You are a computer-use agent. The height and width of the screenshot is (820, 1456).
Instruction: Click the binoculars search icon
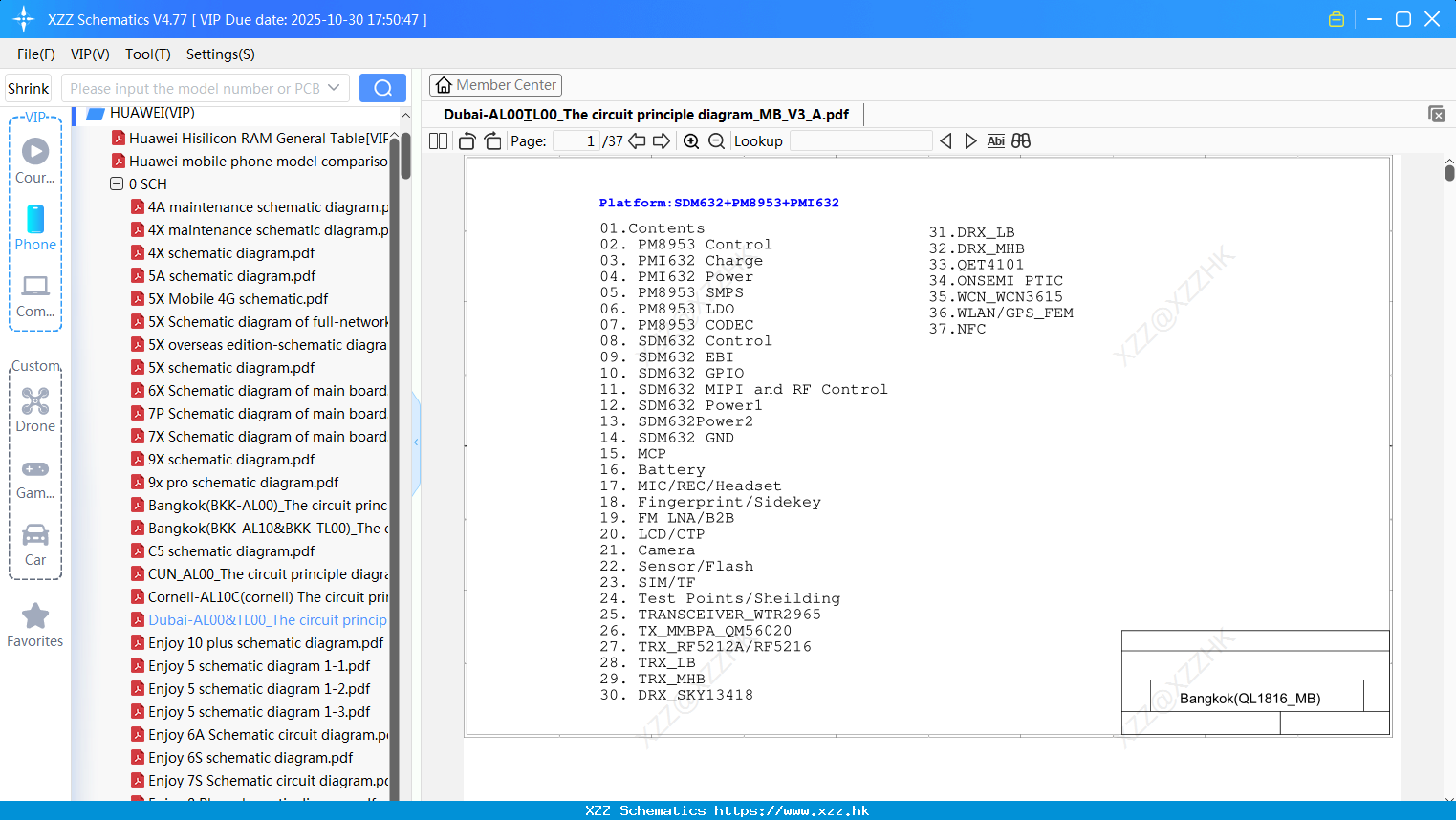1021,141
